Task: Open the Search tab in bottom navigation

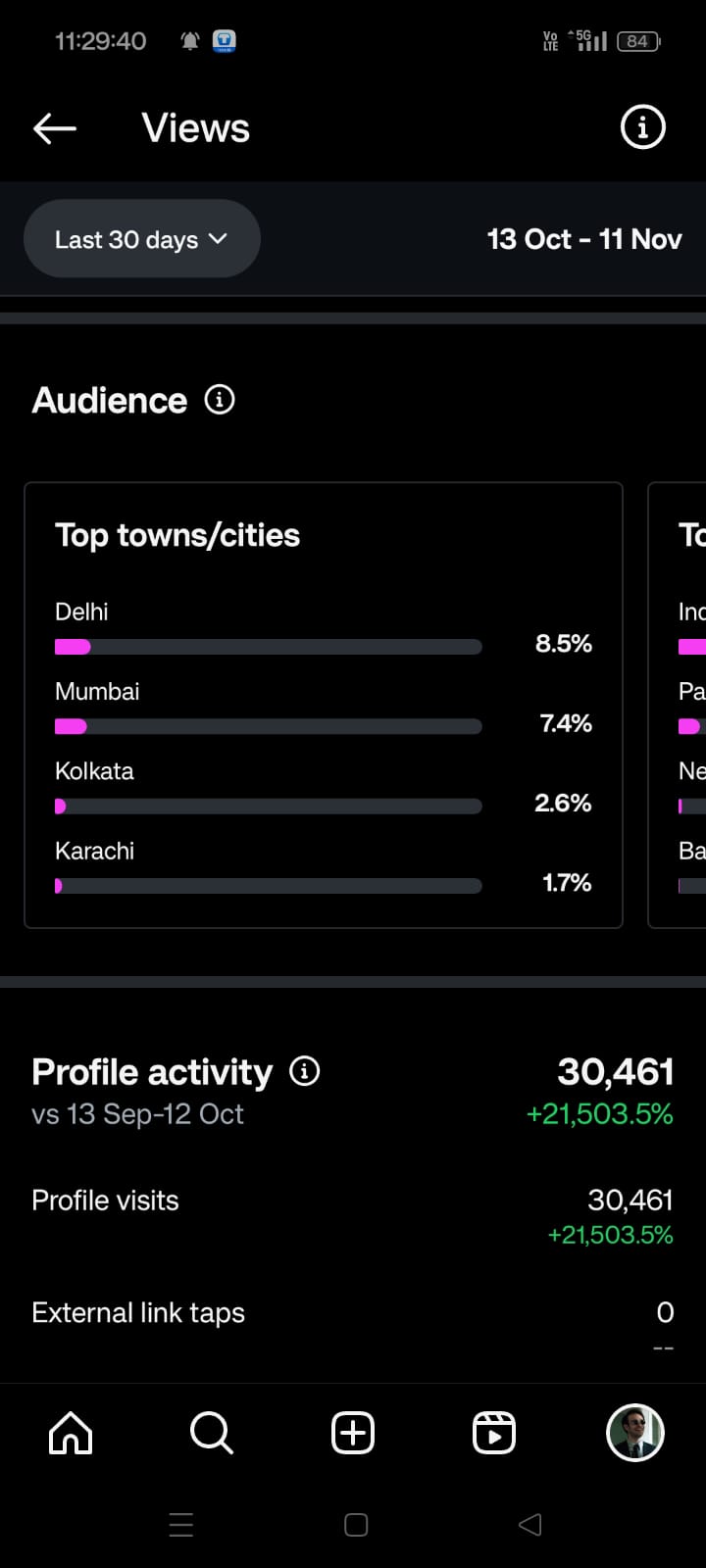Action: (212, 1433)
